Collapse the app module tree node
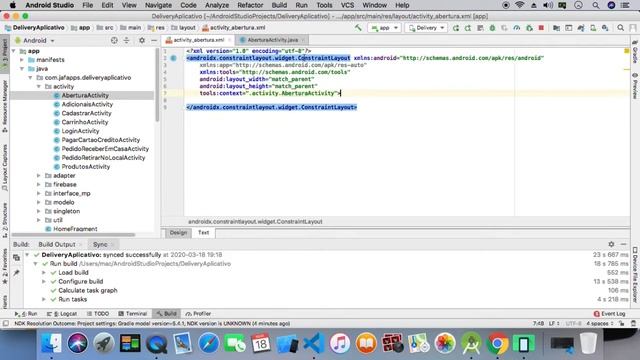 tap(14, 51)
